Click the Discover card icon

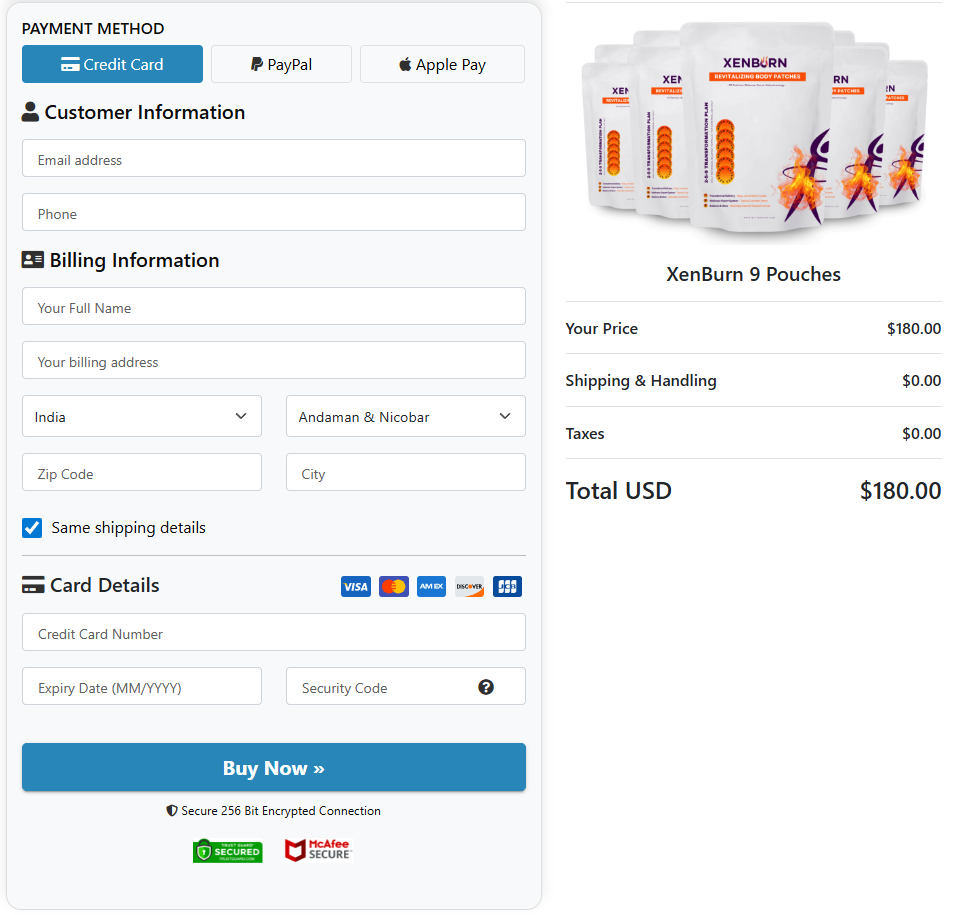pyautogui.click(x=469, y=586)
